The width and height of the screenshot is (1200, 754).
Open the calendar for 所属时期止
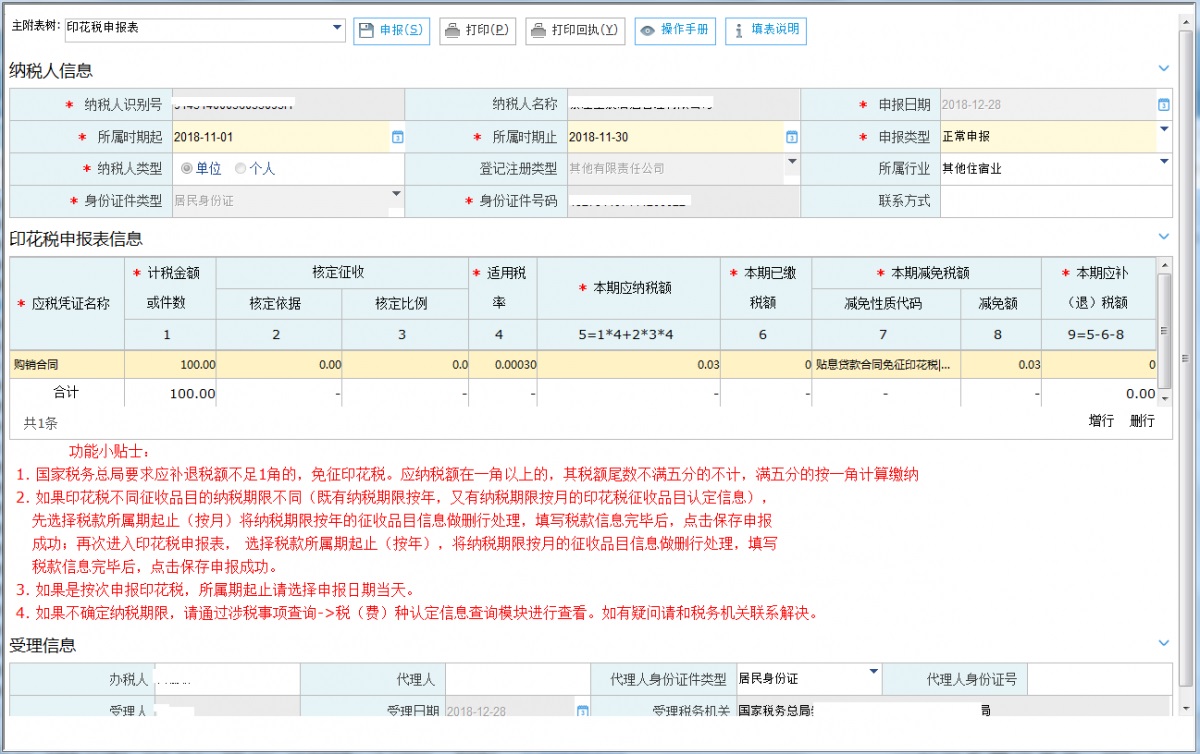click(x=792, y=137)
